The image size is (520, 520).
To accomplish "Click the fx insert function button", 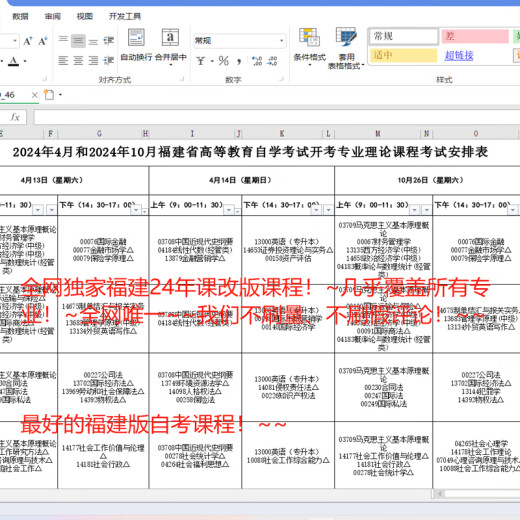I will click(x=15, y=117).
